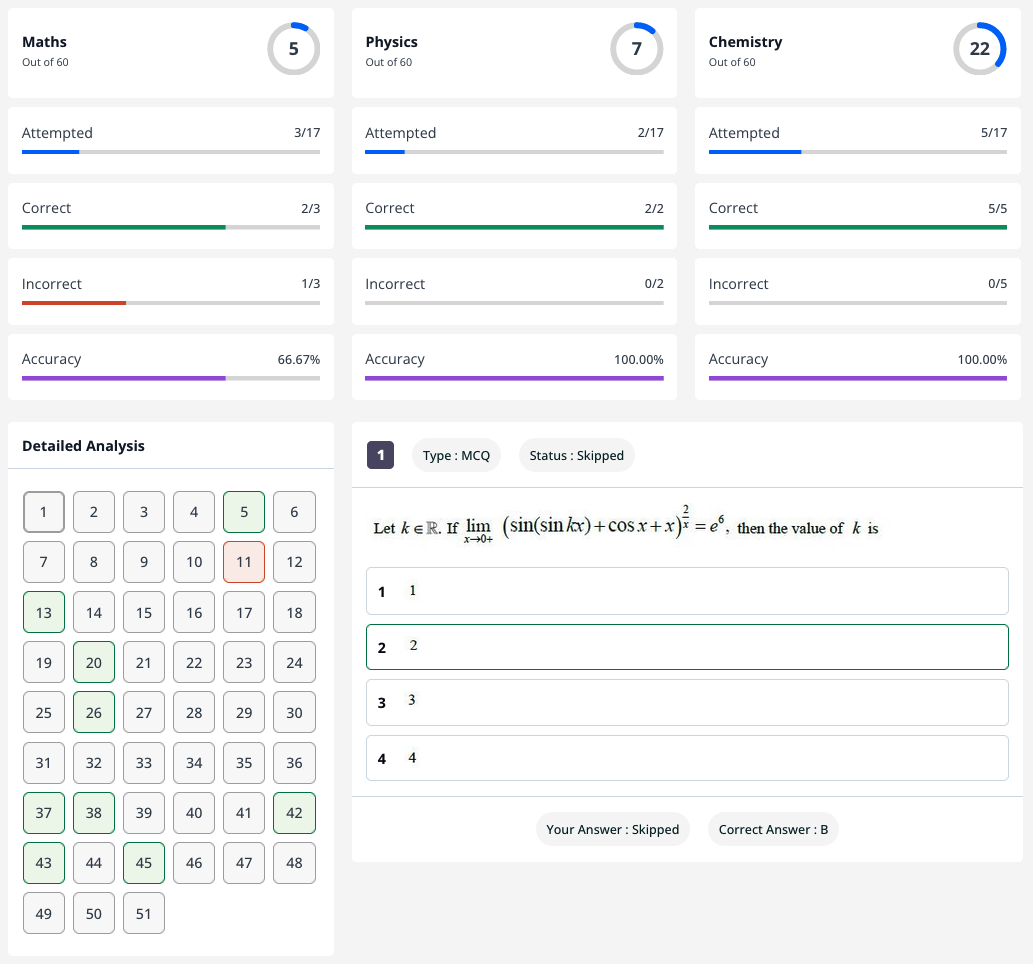Click the Status : Skipped tag
1033x964 pixels.
point(576,455)
